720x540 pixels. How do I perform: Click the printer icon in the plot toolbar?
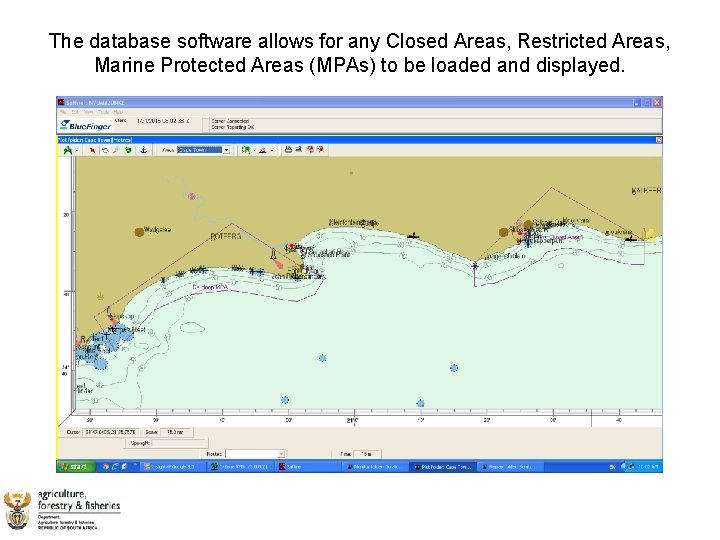tap(288, 149)
